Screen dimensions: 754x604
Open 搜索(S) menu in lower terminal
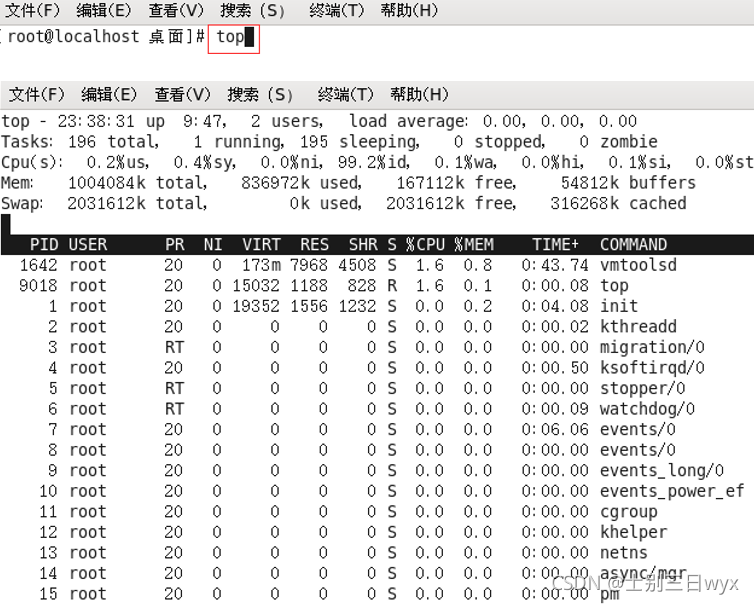pos(260,94)
